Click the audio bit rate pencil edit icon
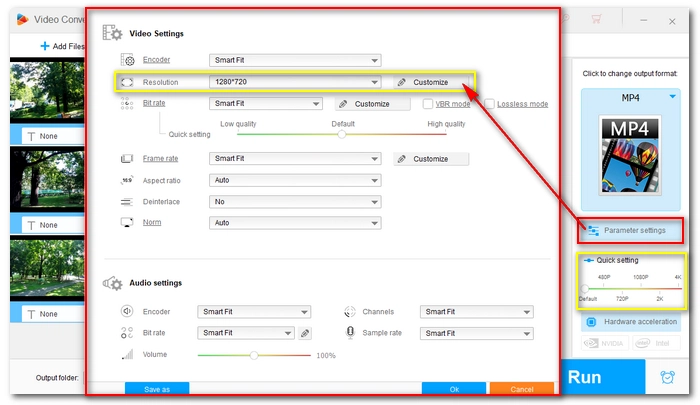Image resolution: width=700 pixels, height=405 pixels. (305, 333)
